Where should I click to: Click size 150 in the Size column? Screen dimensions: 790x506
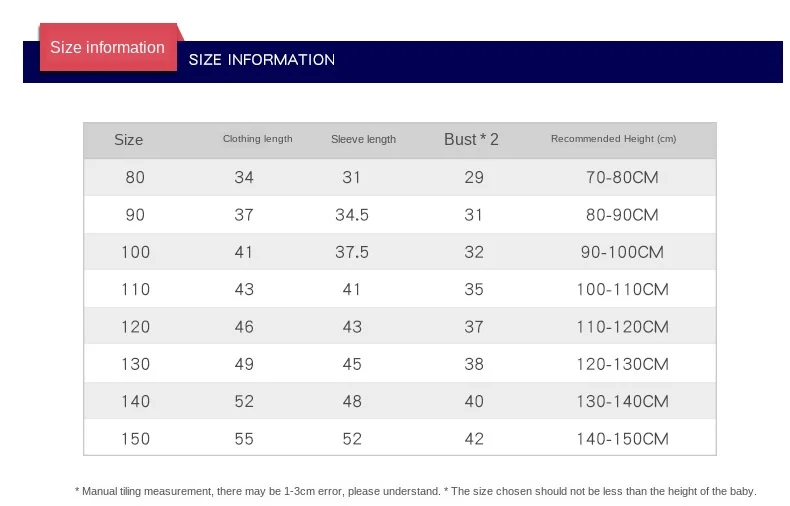135,438
